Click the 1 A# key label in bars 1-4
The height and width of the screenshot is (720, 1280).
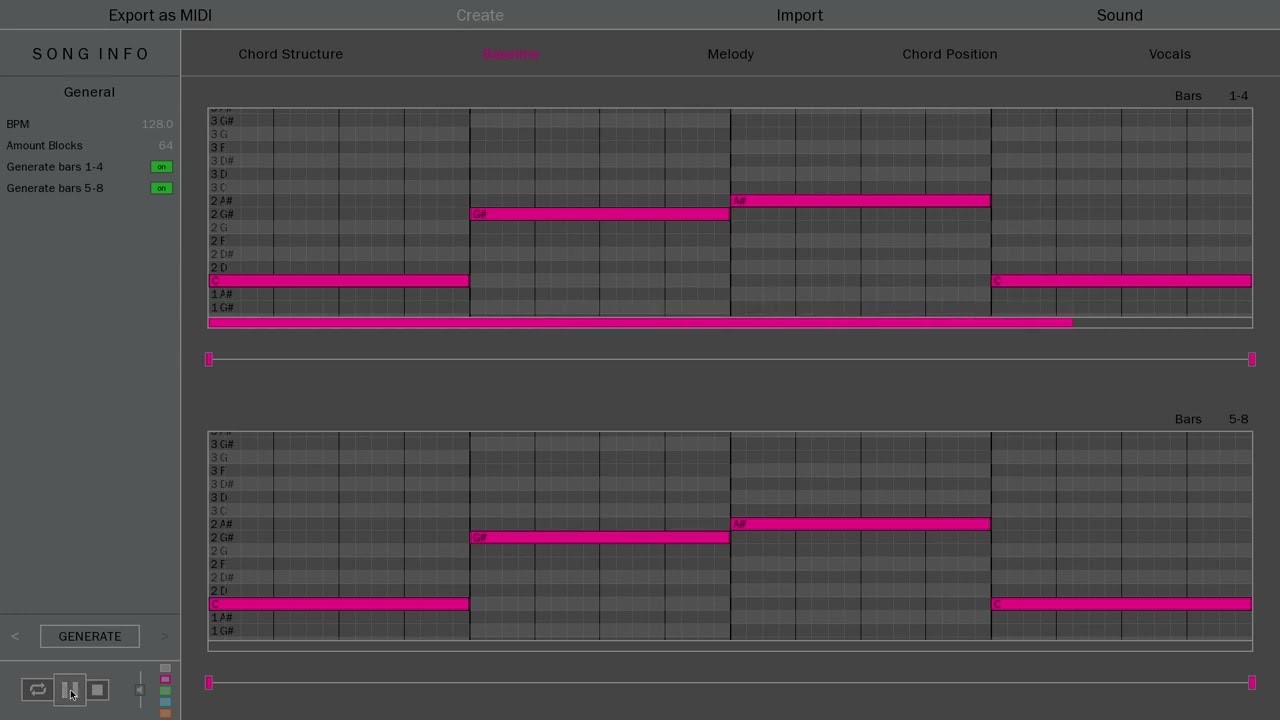[x=222, y=294]
